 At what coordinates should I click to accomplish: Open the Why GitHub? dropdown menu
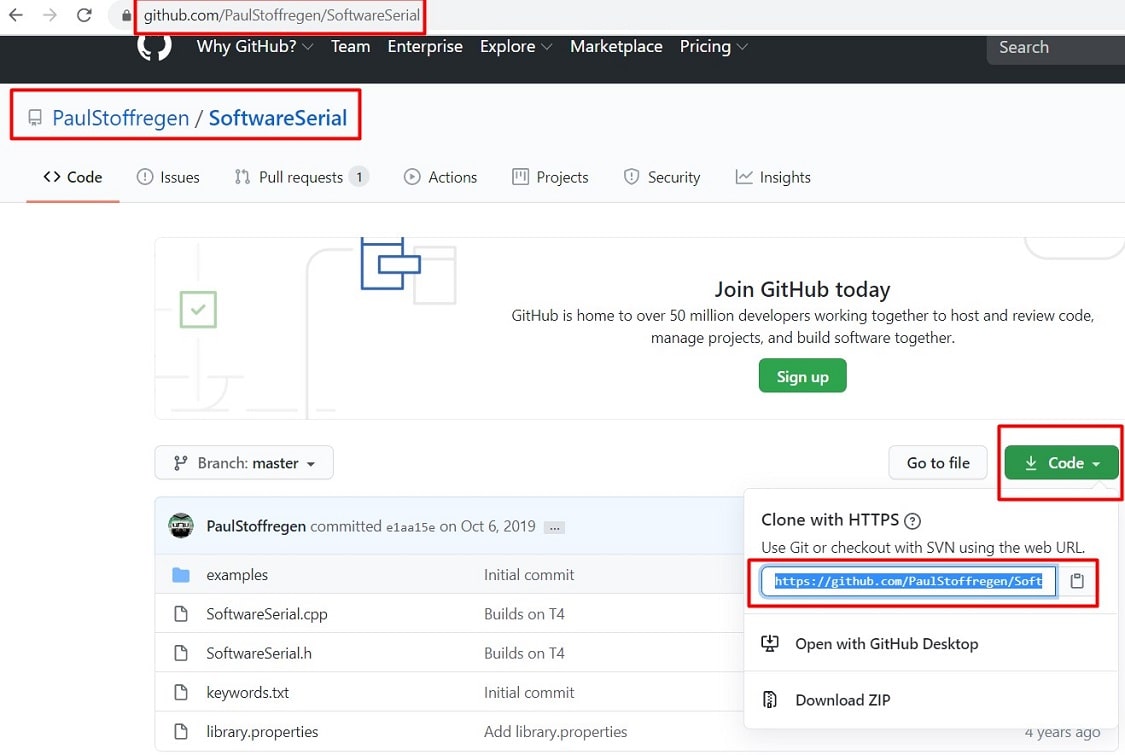255,47
